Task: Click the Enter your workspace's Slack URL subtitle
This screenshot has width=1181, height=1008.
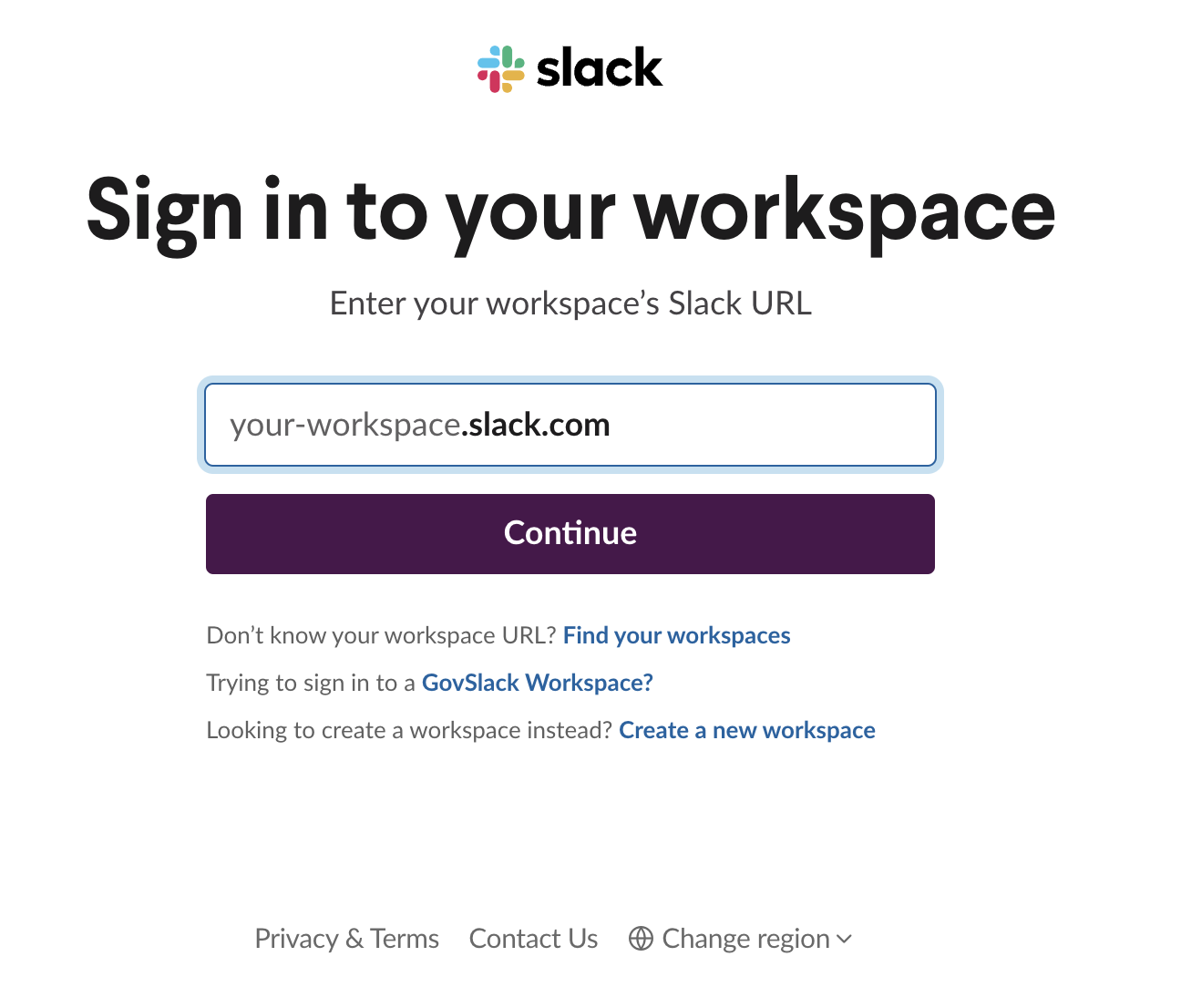Action: pyautogui.click(x=570, y=303)
